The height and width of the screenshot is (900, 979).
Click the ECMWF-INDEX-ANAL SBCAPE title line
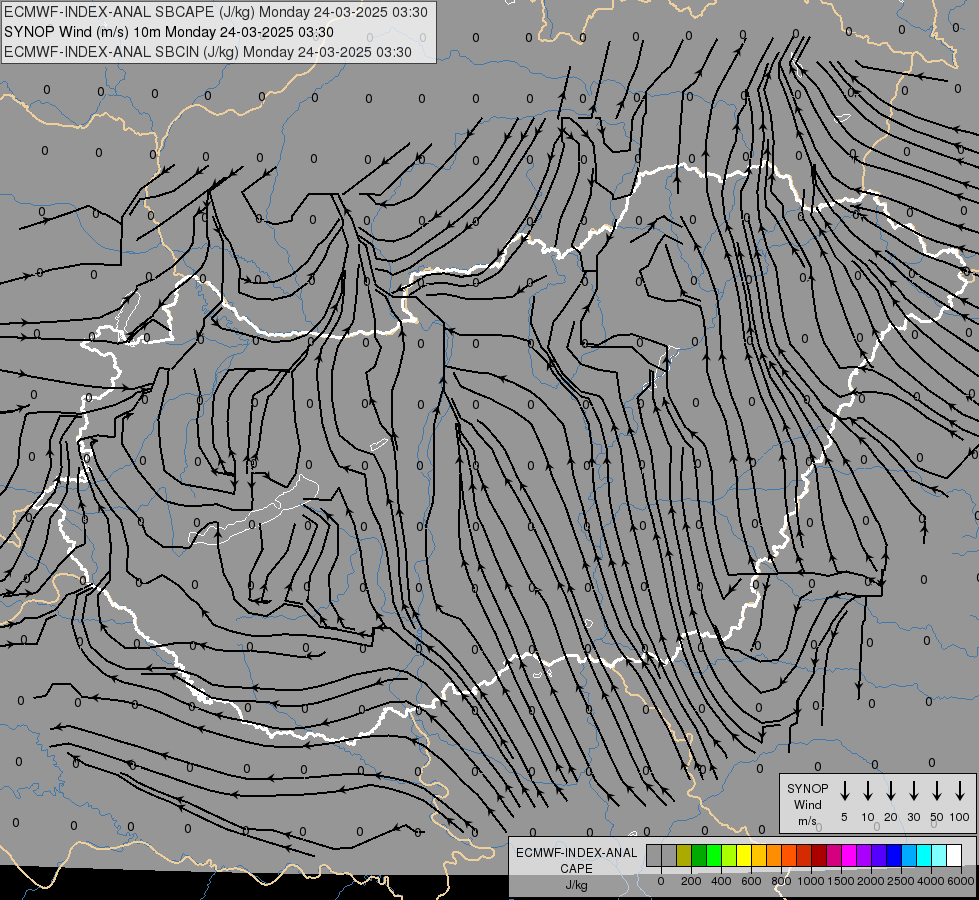click(215, 12)
